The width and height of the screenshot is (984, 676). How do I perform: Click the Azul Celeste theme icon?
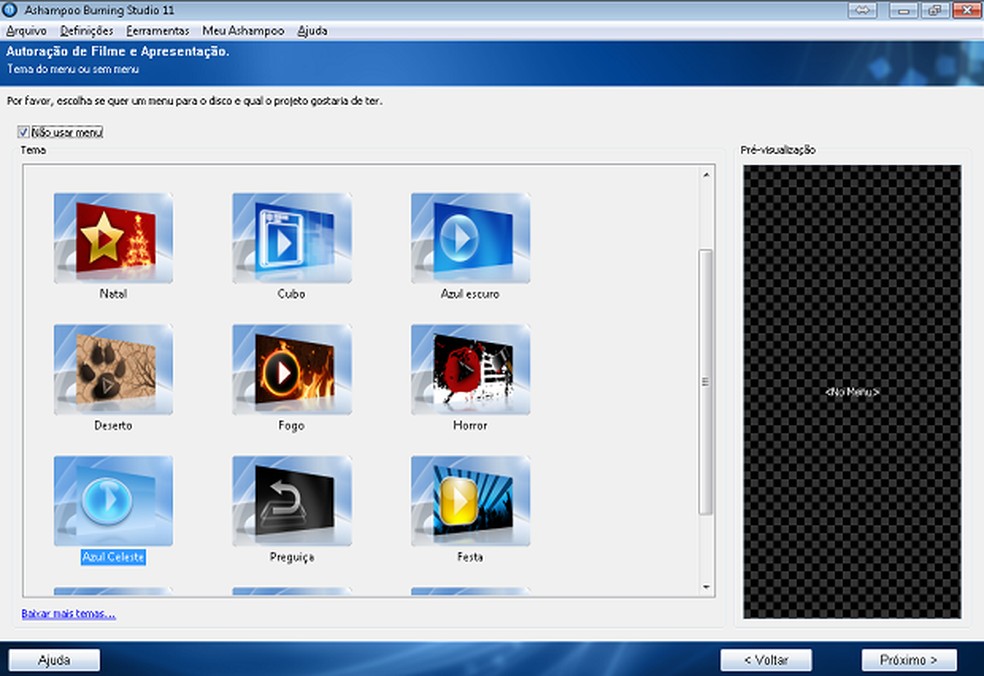click(113, 501)
